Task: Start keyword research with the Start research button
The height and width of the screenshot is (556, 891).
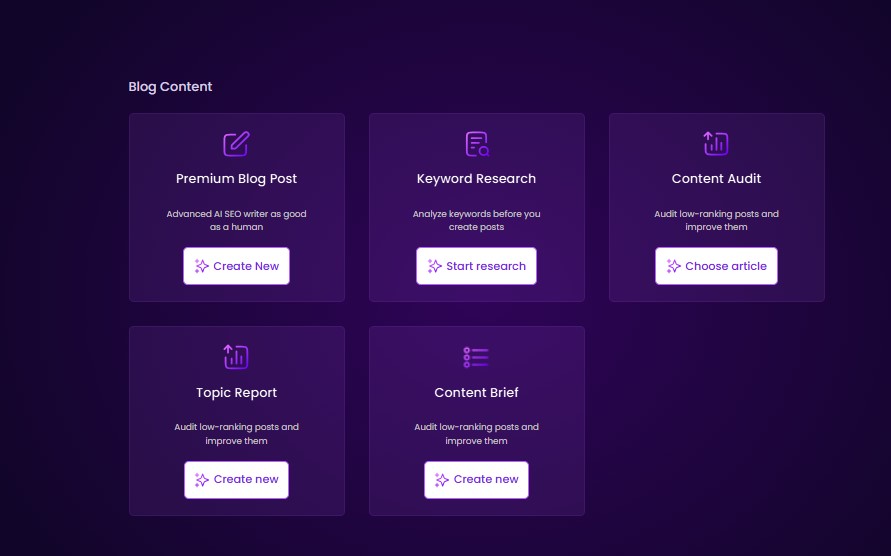Action: click(477, 266)
